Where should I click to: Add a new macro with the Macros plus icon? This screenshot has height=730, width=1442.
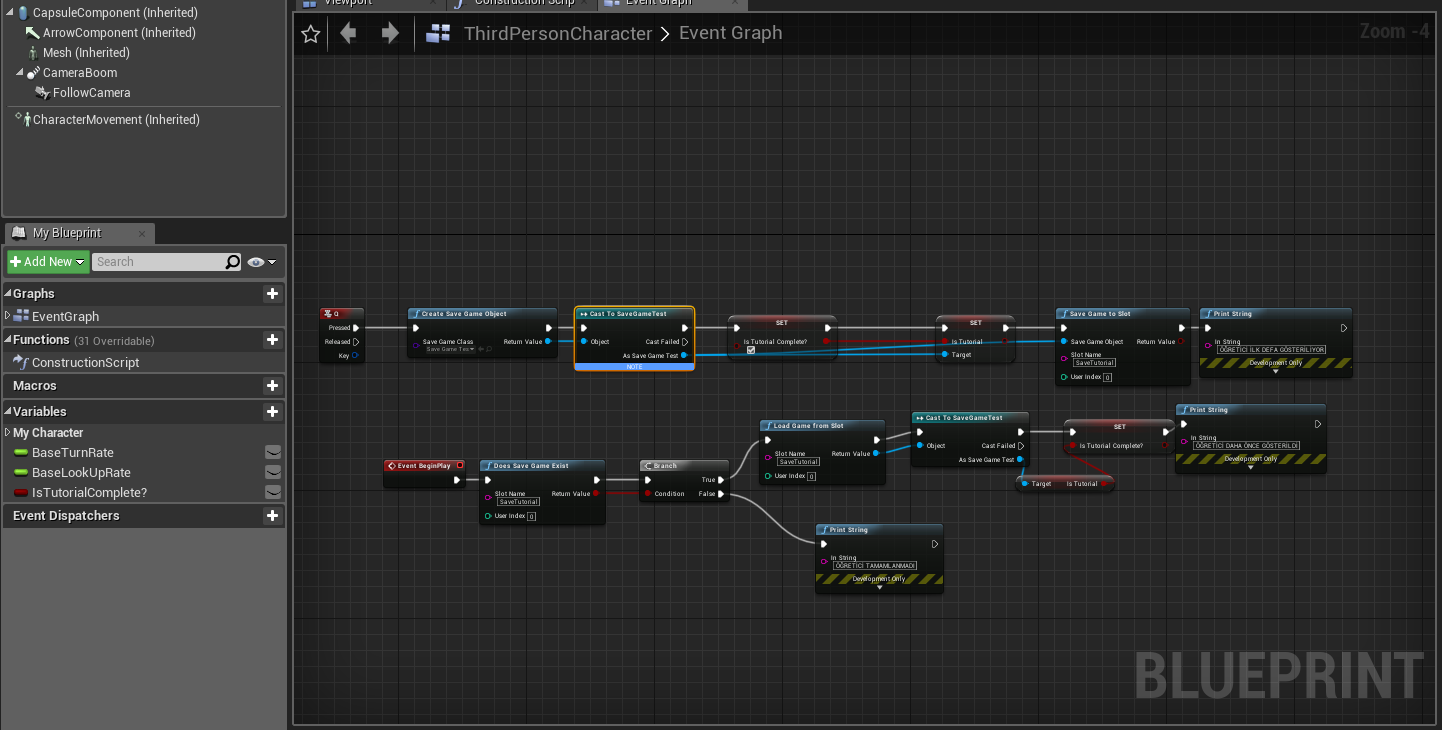271,386
